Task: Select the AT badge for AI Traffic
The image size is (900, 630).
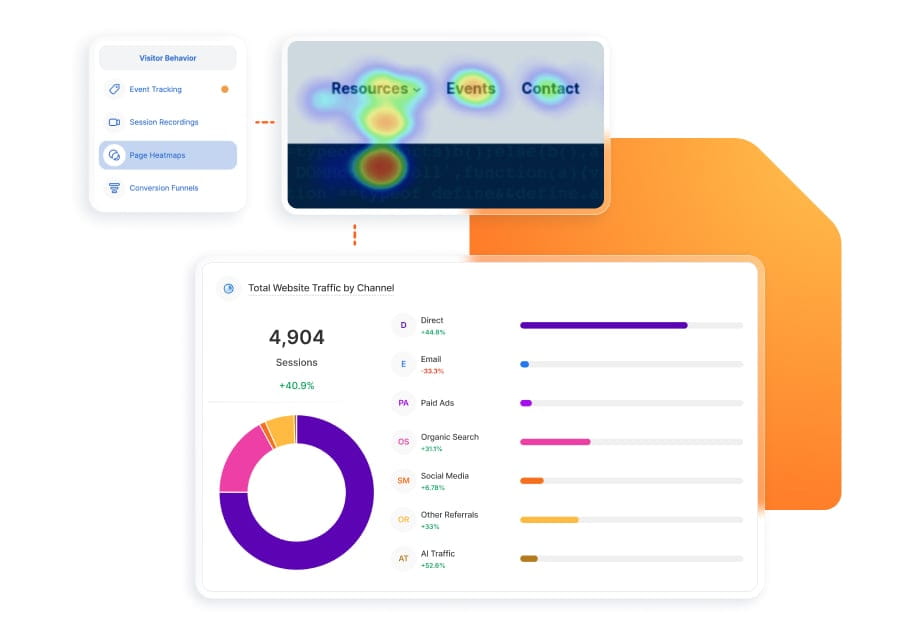Action: click(x=403, y=559)
